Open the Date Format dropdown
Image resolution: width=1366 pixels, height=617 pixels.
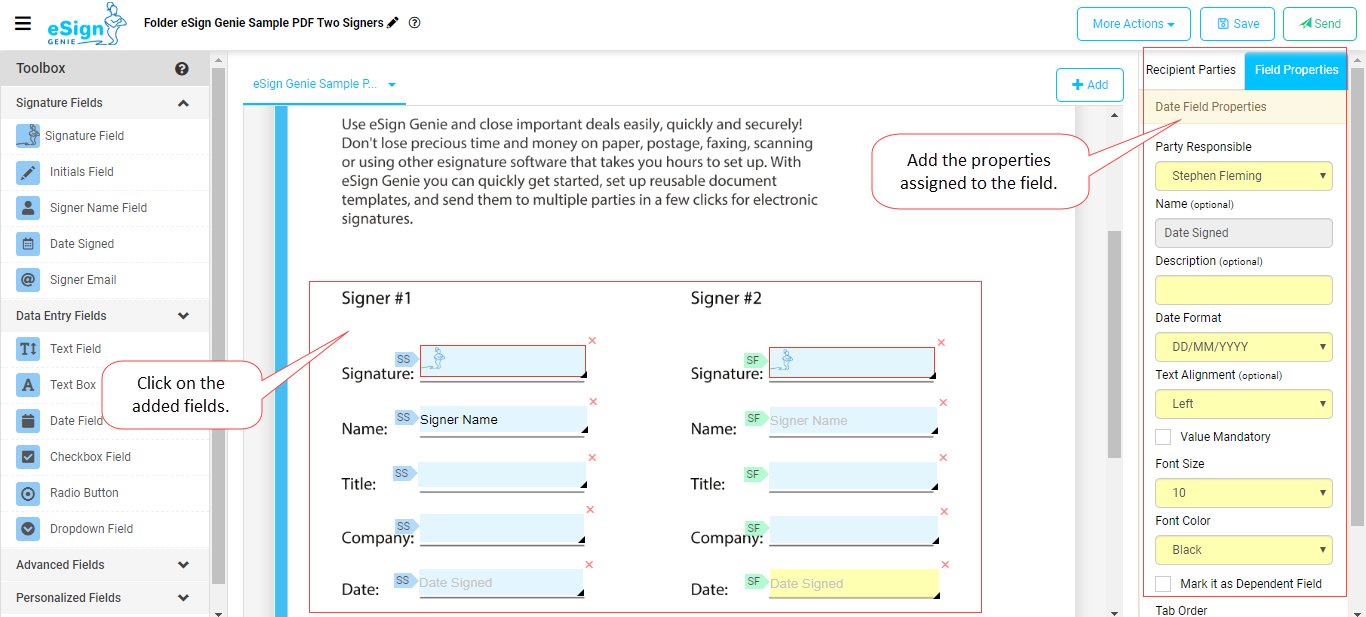click(1244, 347)
